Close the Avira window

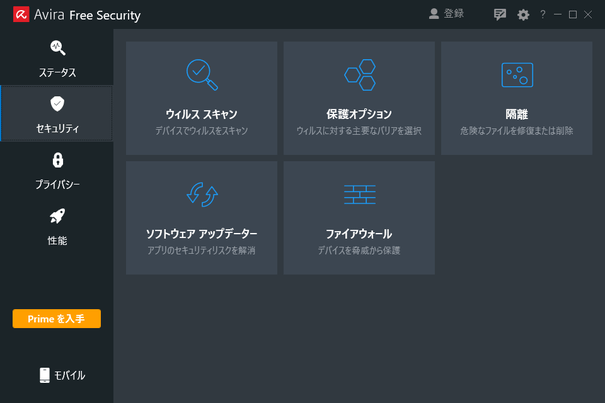tap(588, 15)
